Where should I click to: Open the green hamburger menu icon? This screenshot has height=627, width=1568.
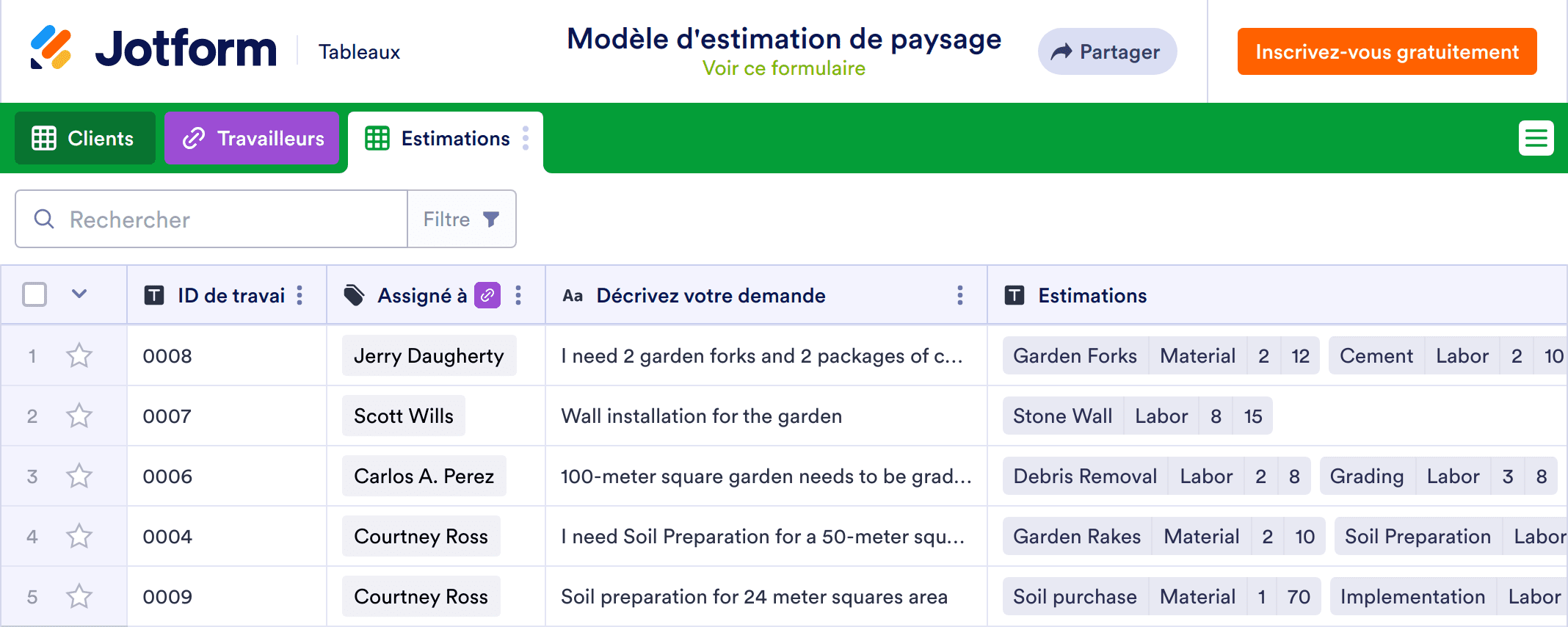point(1536,138)
